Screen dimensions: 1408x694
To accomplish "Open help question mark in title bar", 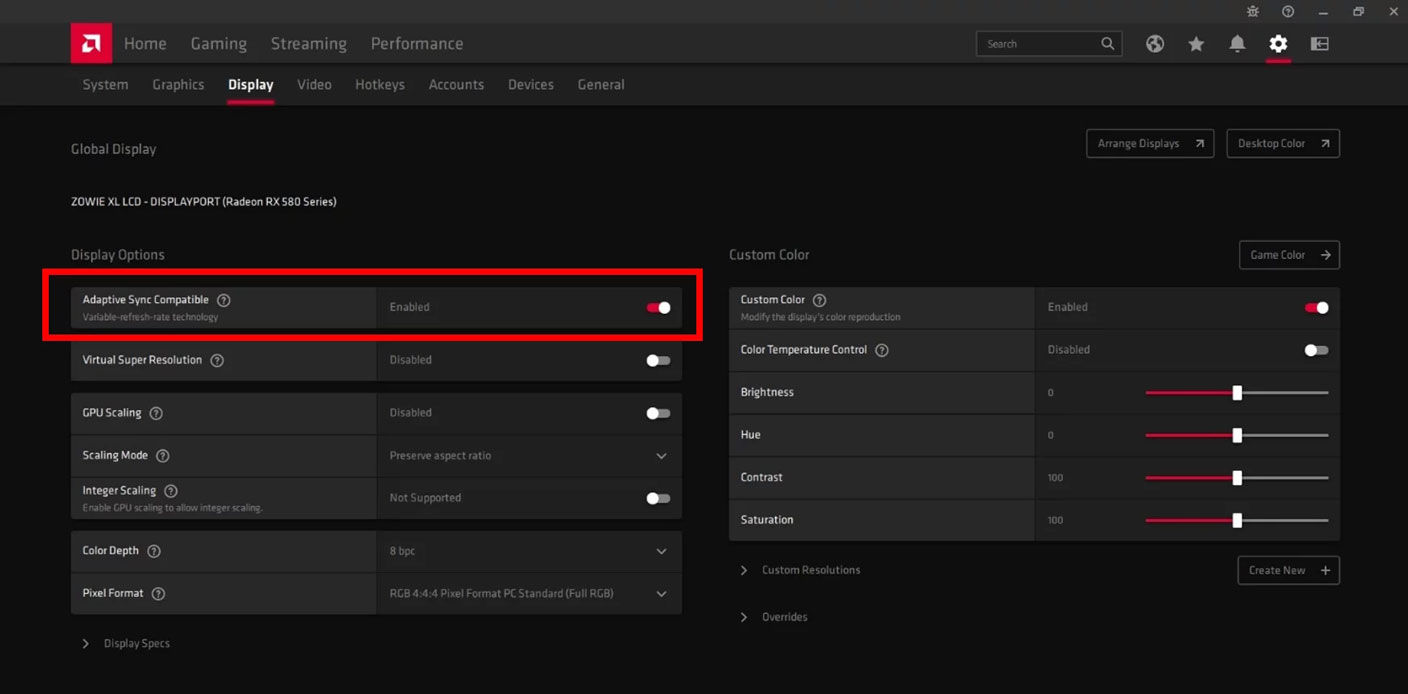I will click(1288, 11).
